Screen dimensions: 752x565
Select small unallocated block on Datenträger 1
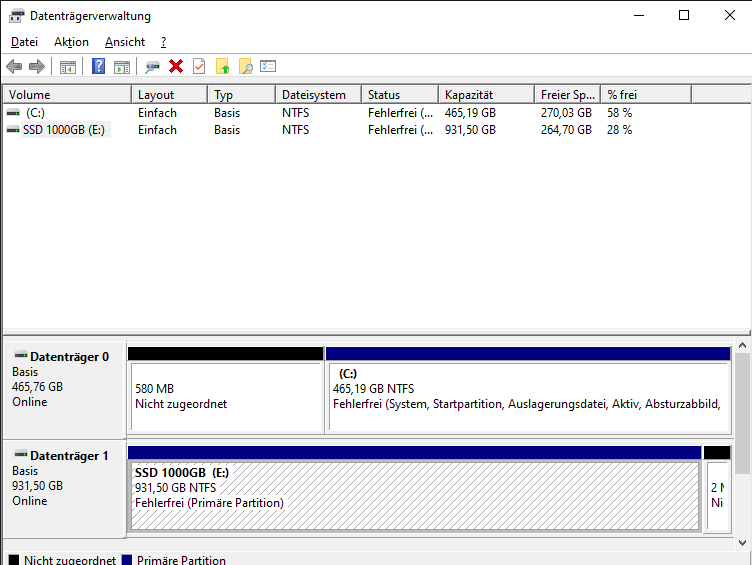click(717, 489)
